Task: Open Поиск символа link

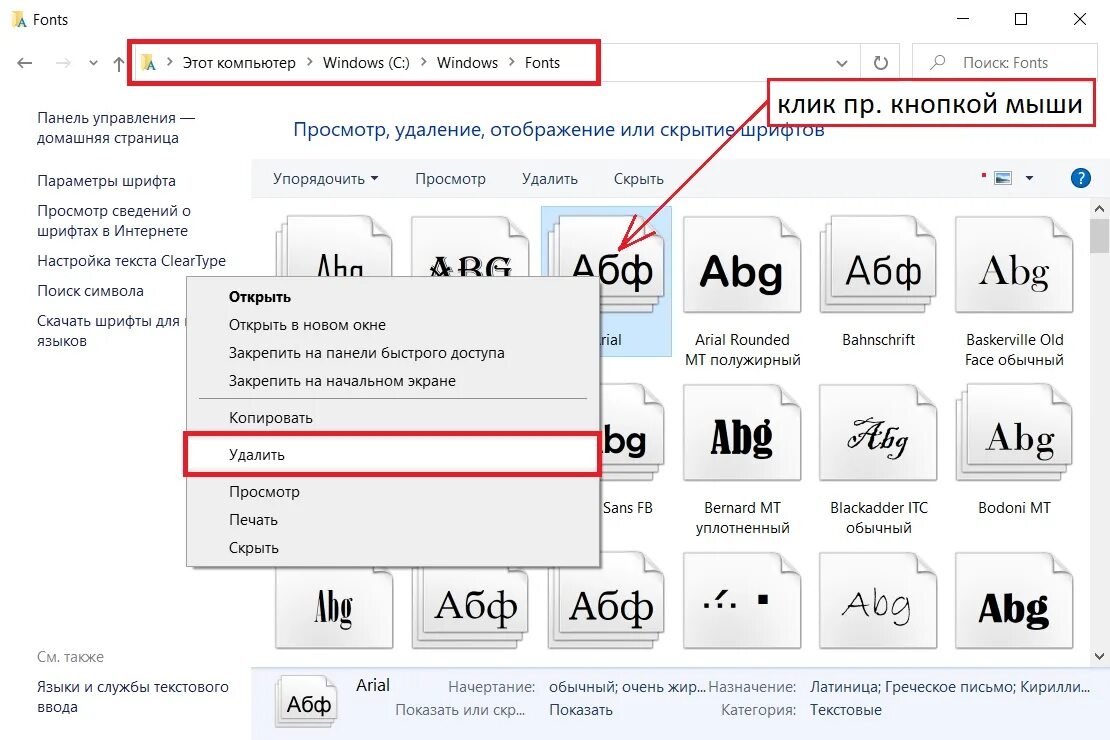Action: (90, 290)
